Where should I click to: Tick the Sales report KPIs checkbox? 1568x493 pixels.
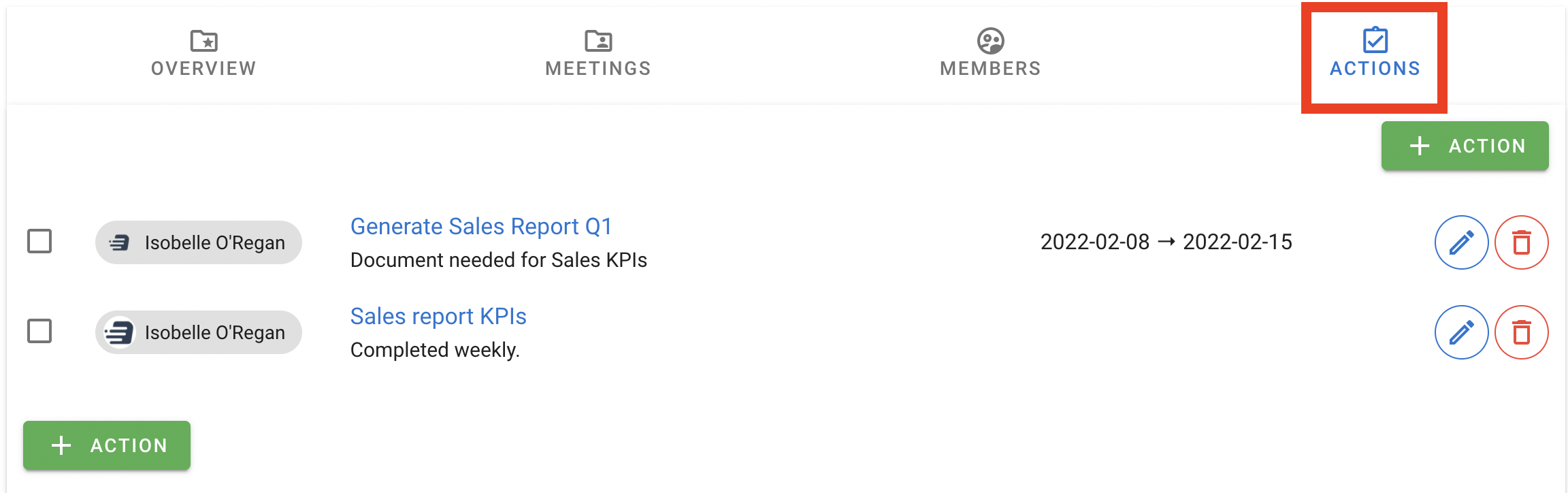click(x=39, y=331)
